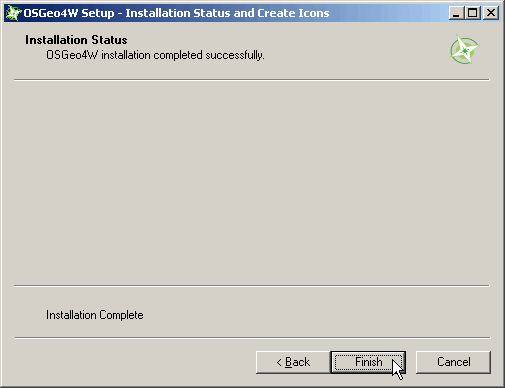Click the 'Complete' word in the status label
The height and width of the screenshot is (388, 505).
pos(121,315)
